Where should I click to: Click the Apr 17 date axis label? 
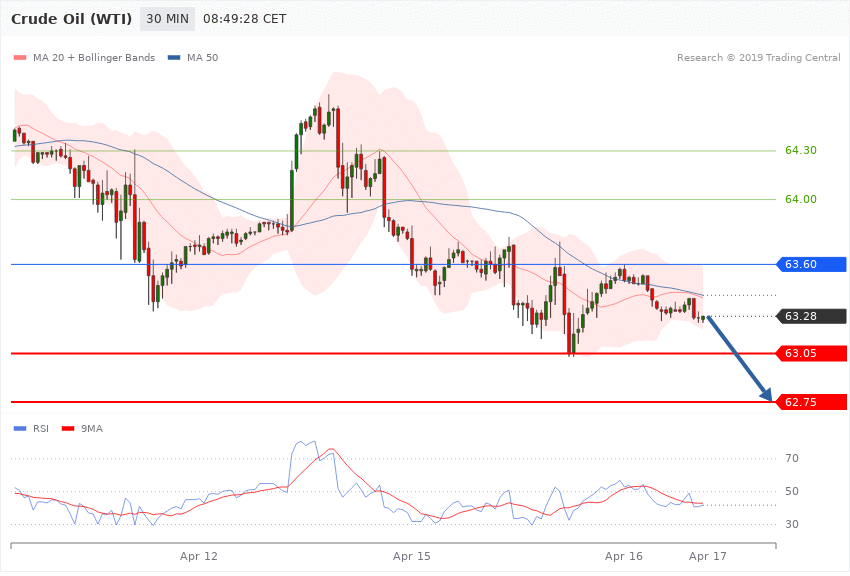707,556
